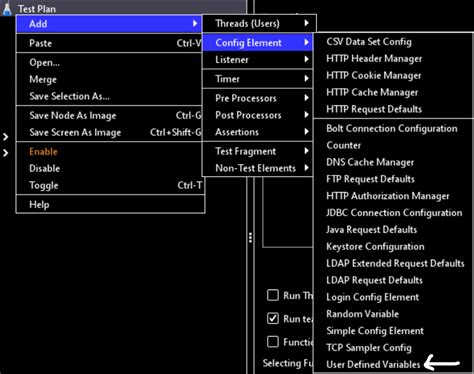Expand the second collapsed tree node chevron
474x374 pixels.
click(5, 153)
